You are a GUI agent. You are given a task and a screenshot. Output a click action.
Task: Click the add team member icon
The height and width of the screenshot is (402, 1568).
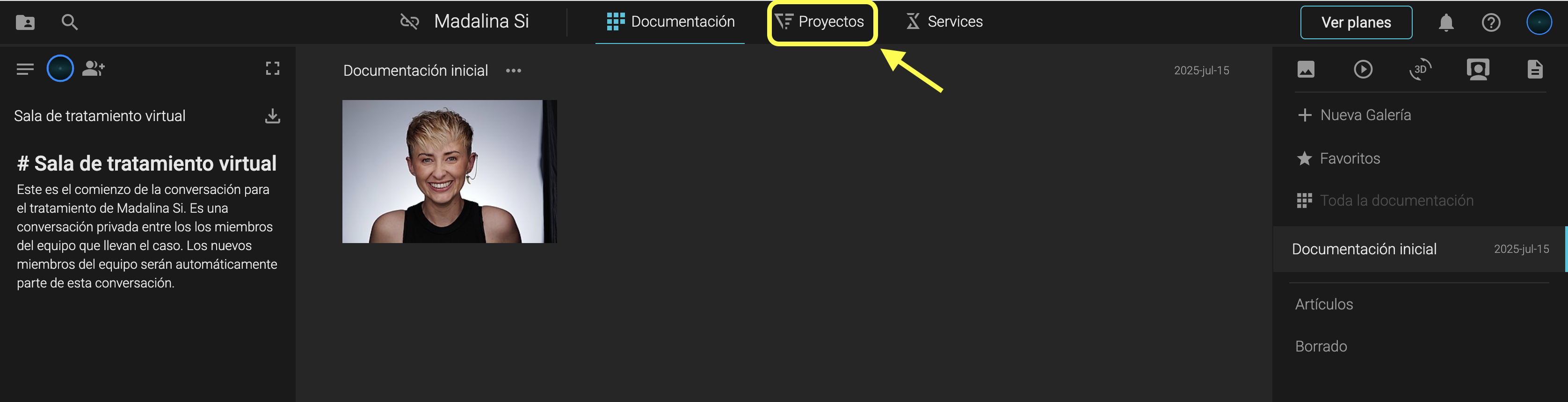[93, 68]
